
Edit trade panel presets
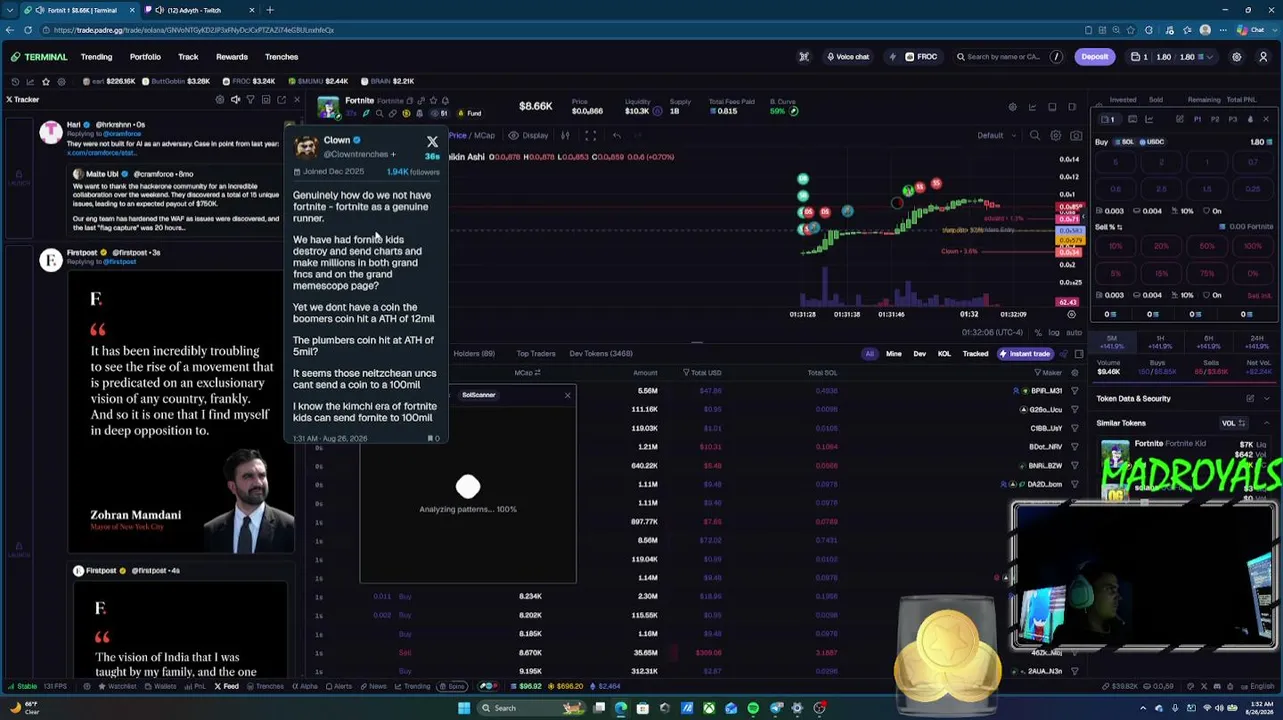tap(1180, 120)
